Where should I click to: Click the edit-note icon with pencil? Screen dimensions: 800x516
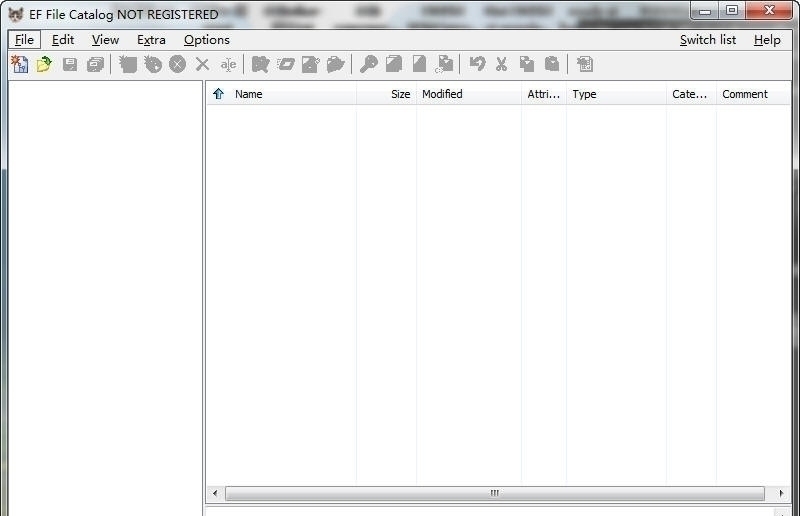(x=311, y=64)
